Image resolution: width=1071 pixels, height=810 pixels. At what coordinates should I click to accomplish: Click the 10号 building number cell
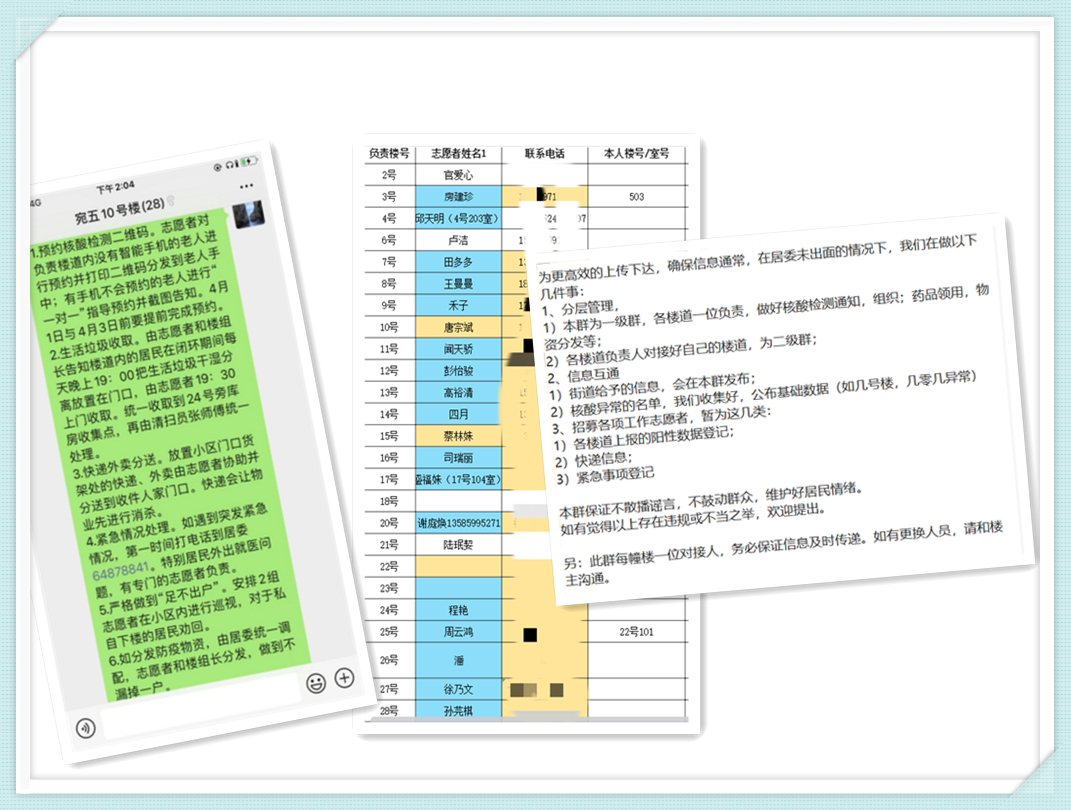[388, 327]
